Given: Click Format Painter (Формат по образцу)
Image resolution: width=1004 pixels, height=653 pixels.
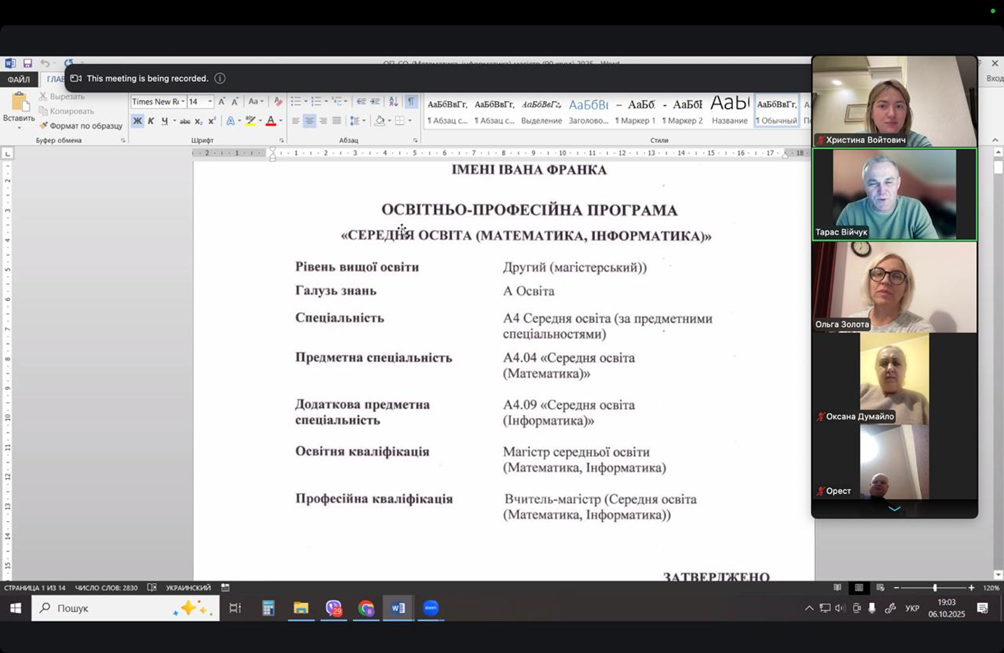Looking at the screenshot, I should click(81, 126).
